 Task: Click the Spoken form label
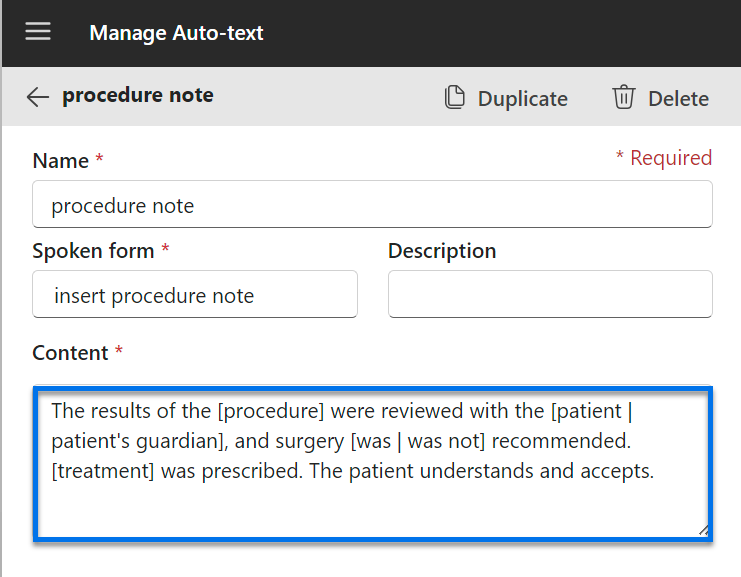tap(93, 251)
